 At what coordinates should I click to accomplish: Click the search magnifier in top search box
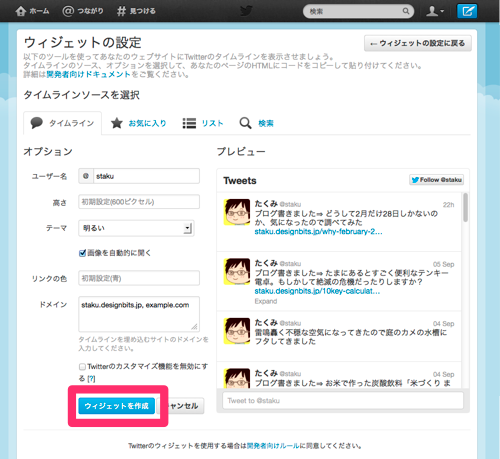(406, 11)
